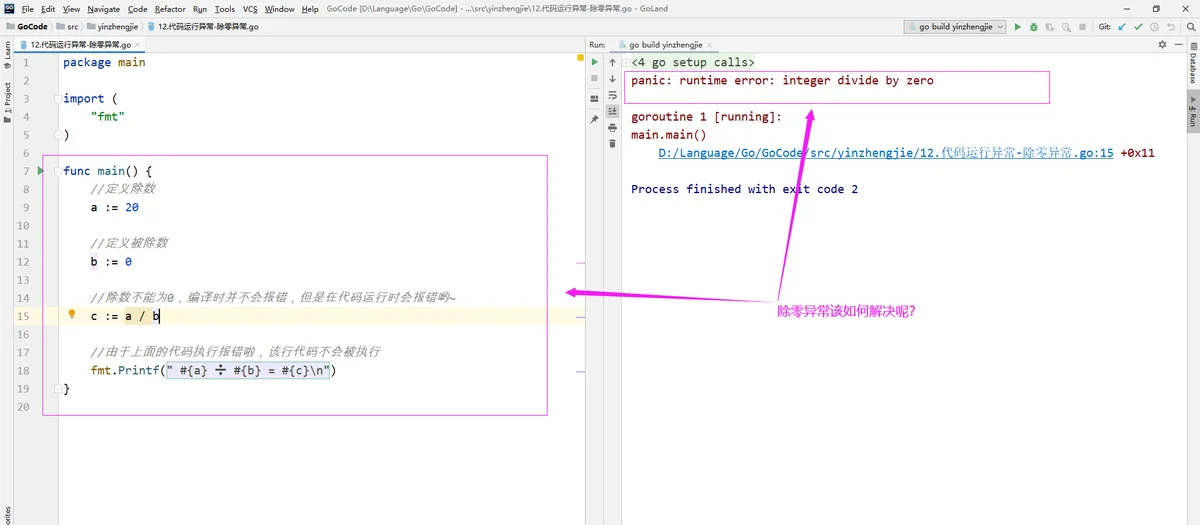Open the Run menu

click(200, 9)
